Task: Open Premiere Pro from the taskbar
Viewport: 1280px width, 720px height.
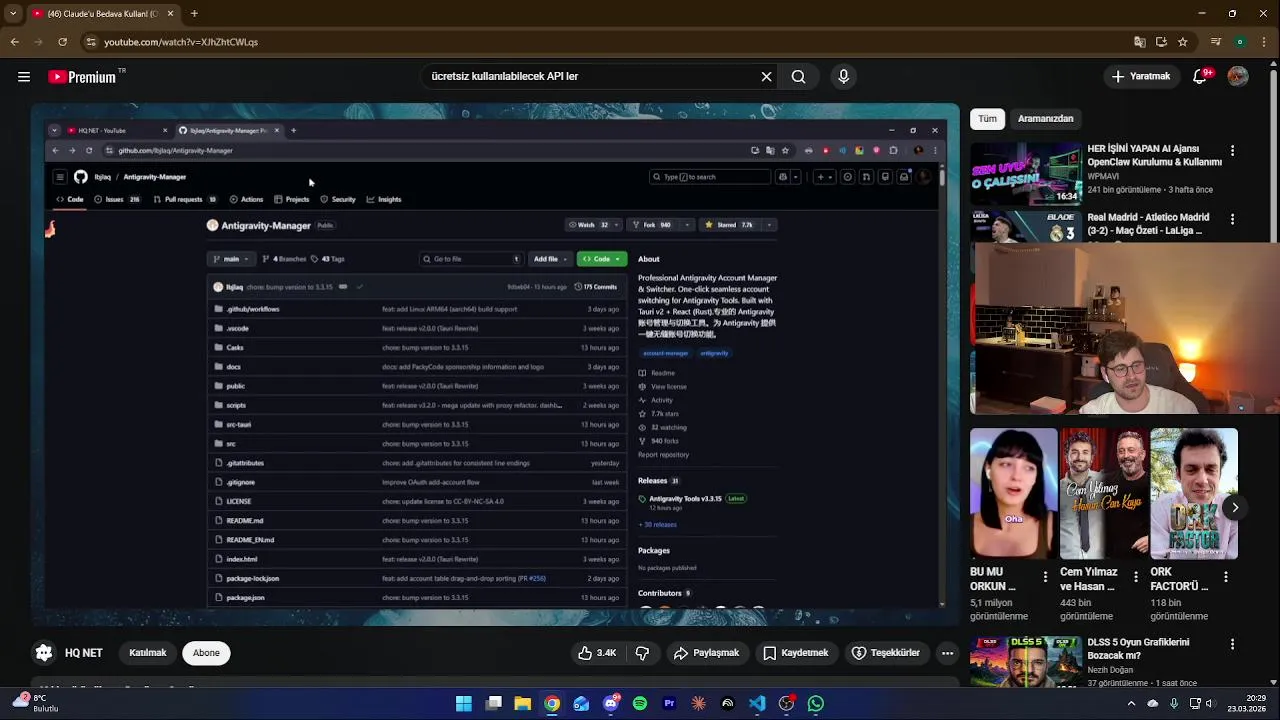Action: point(669,704)
